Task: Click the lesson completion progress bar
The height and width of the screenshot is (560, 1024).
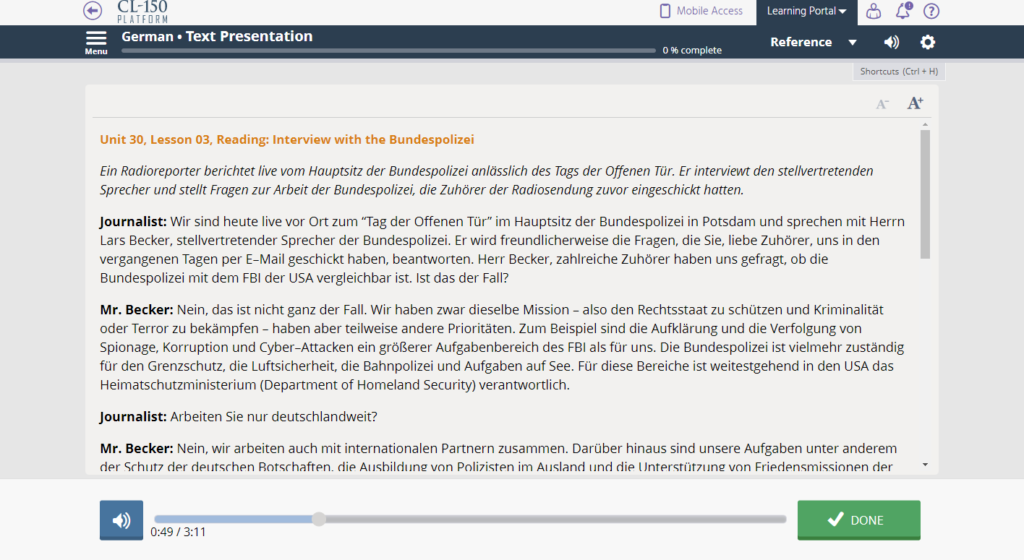Action: point(389,50)
